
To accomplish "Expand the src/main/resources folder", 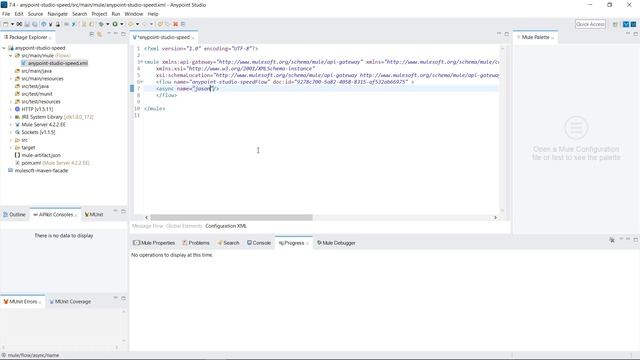I will tap(11, 79).
